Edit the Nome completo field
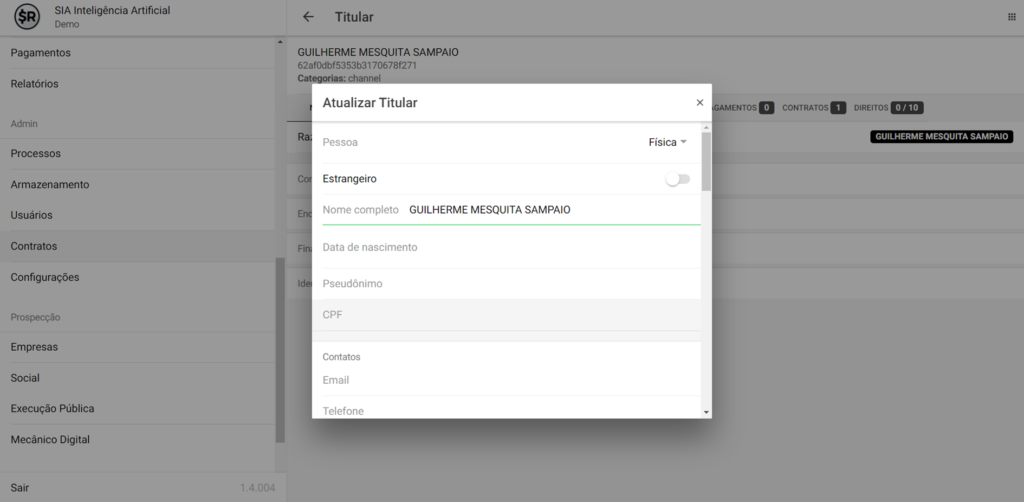The height and width of the screenshot is (502, 1024). (550, 210)
